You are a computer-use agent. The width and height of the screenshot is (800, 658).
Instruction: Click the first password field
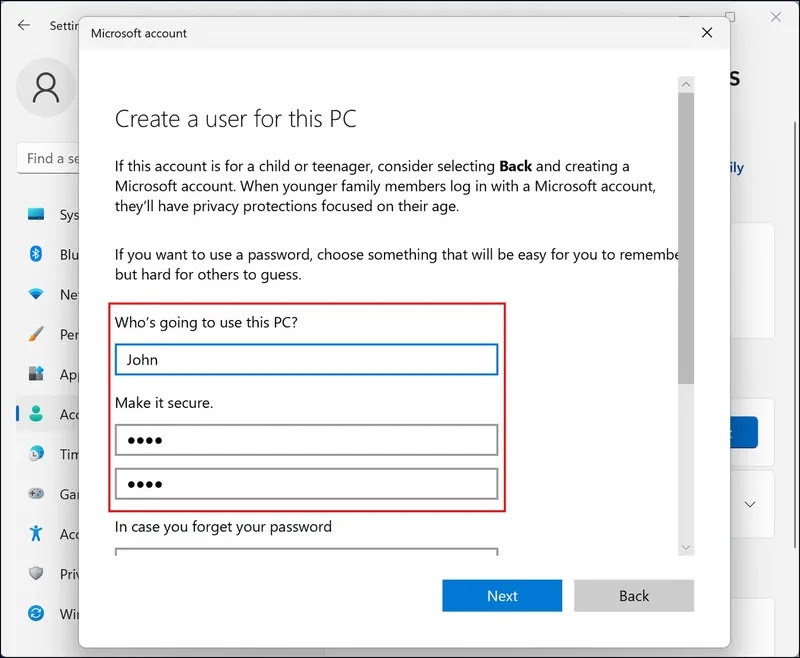click(306, 440)
